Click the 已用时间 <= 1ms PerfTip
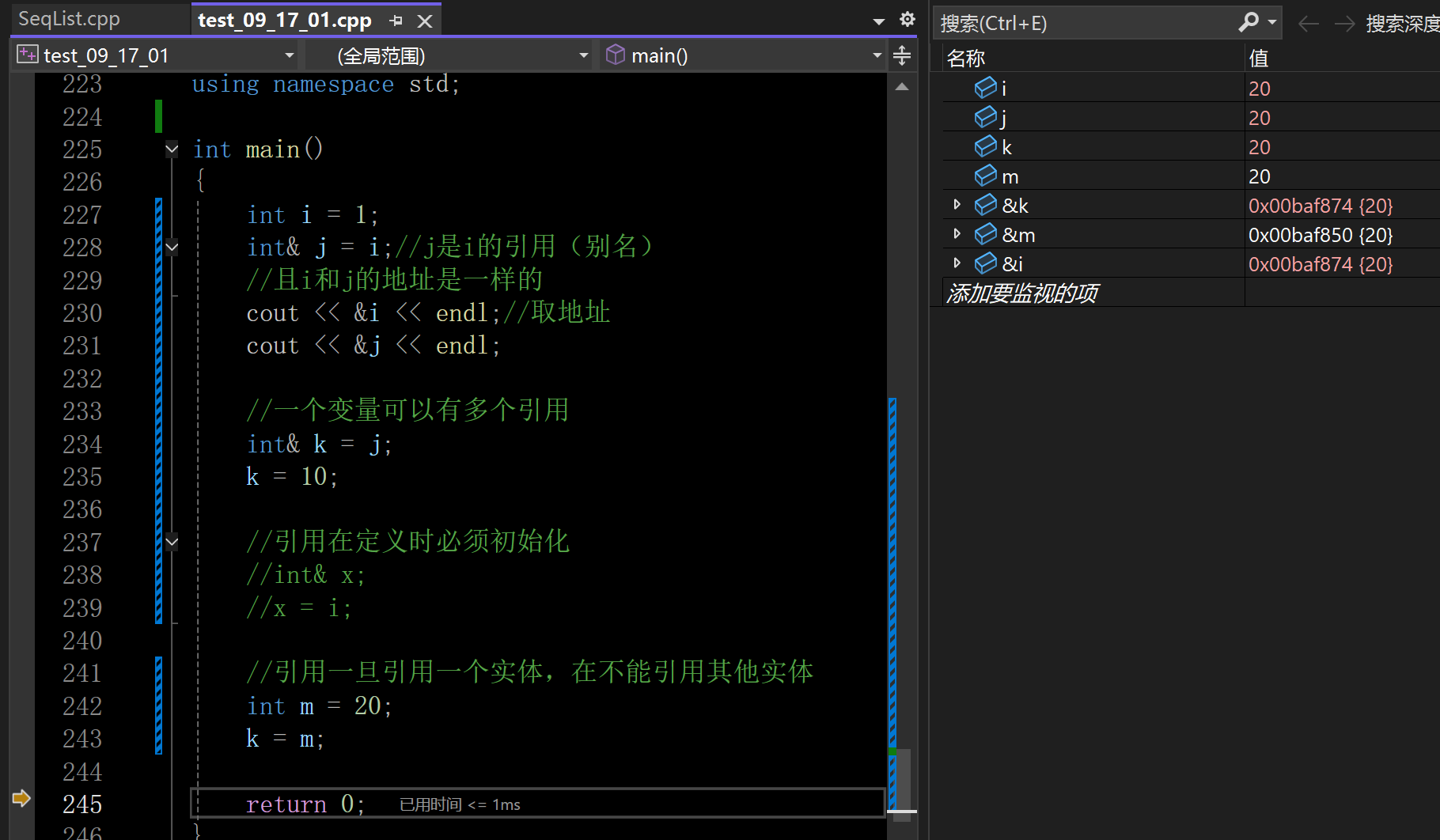Viewport: 1440px width, 840px height. [x=459, y=804]
